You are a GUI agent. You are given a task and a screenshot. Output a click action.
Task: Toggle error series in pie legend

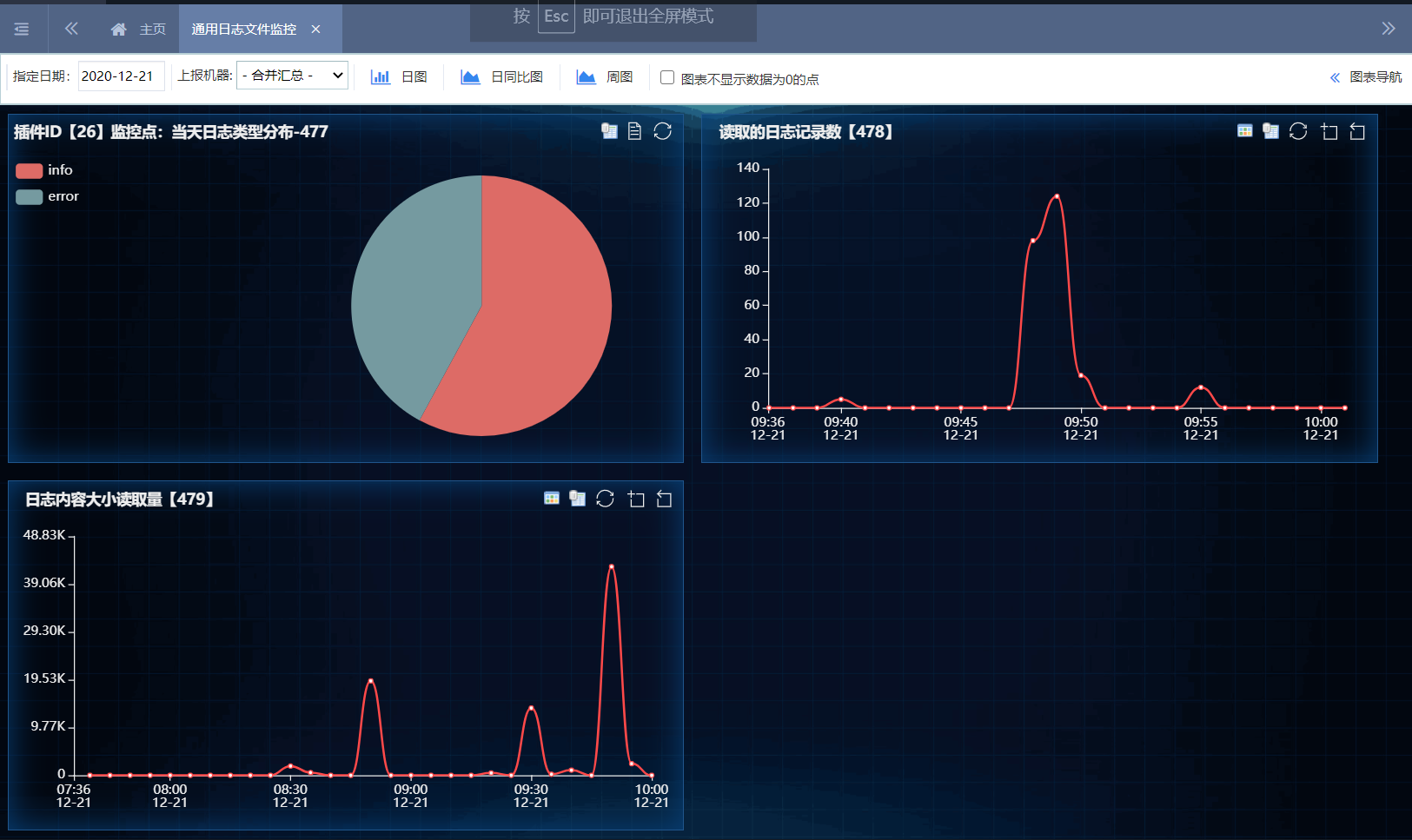tap(46, 196)
